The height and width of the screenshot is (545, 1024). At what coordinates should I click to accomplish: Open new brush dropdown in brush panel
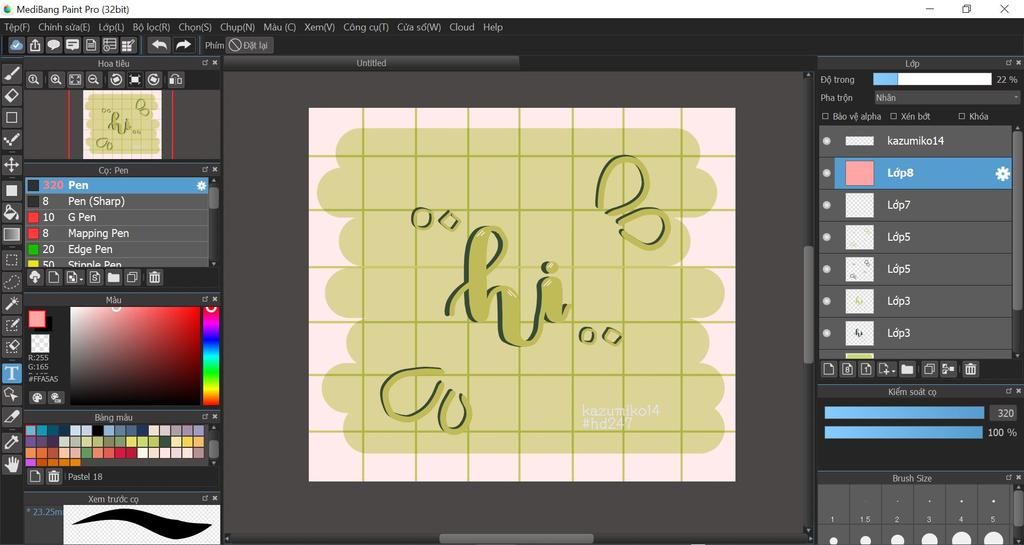(x=74, y=277)
